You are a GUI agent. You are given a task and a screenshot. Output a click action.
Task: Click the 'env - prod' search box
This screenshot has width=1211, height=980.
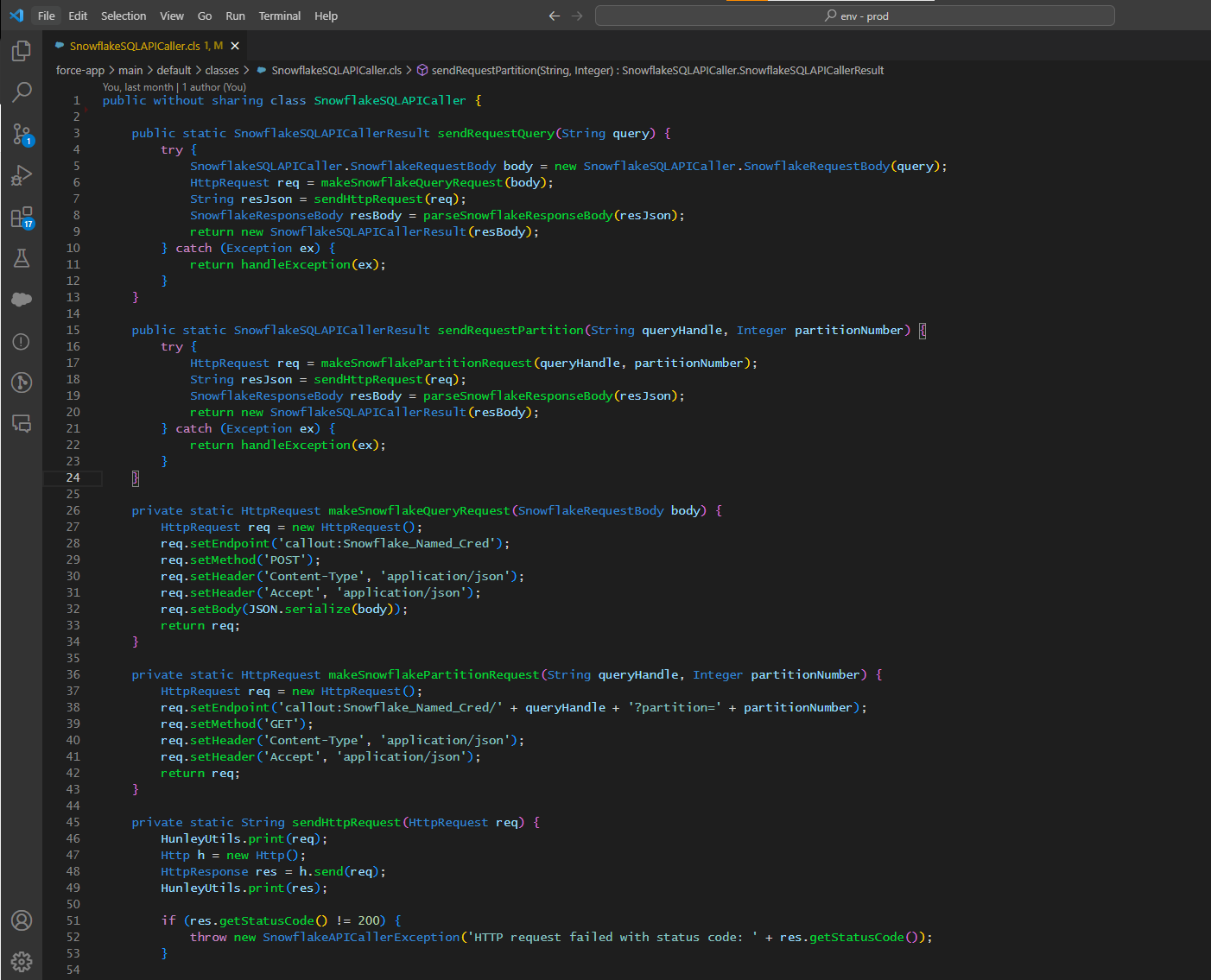[854, 16]
